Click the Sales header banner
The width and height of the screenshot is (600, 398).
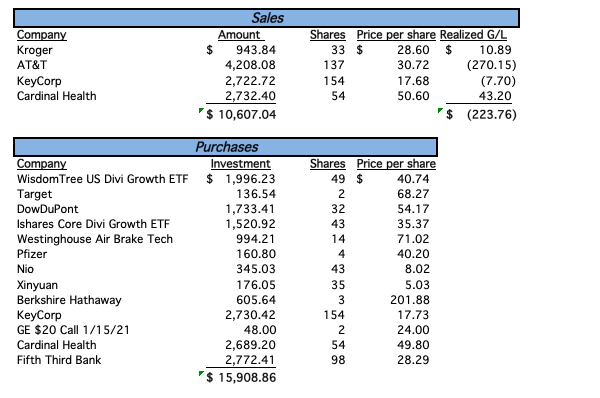click(x=266, y=18)
